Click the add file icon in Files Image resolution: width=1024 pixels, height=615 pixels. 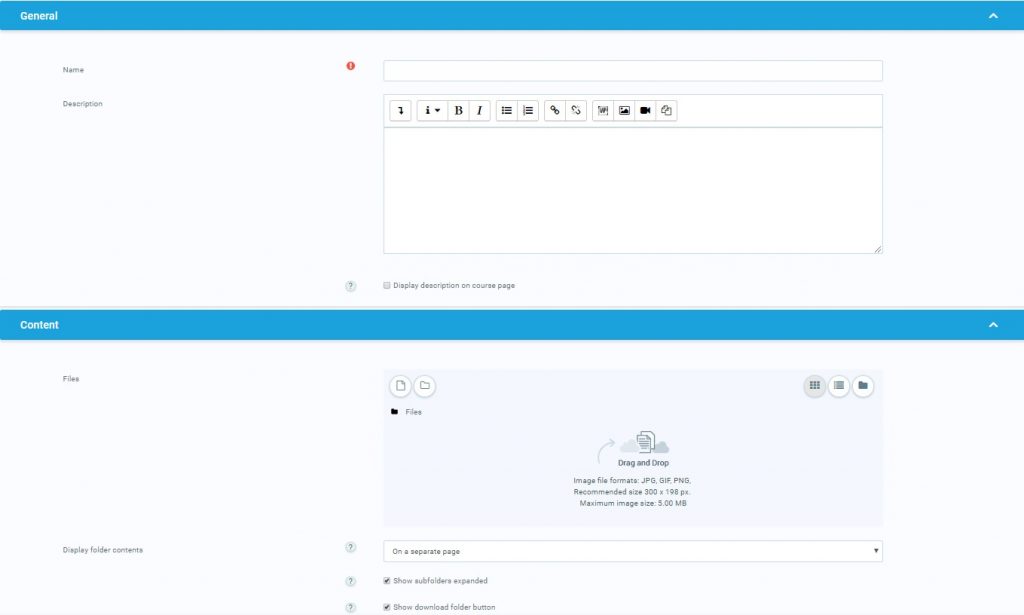click(400, 386)
